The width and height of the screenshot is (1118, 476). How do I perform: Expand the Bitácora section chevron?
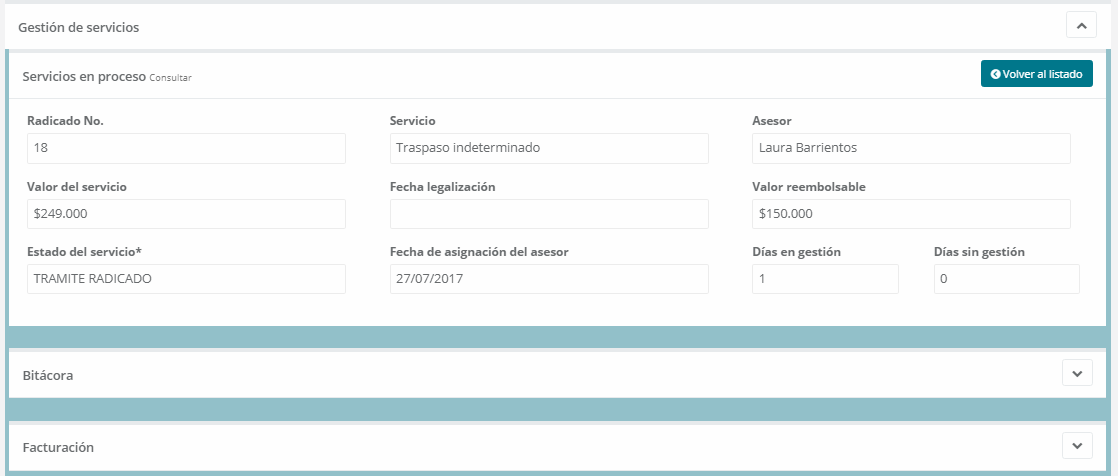click(x=1076, y=374)
